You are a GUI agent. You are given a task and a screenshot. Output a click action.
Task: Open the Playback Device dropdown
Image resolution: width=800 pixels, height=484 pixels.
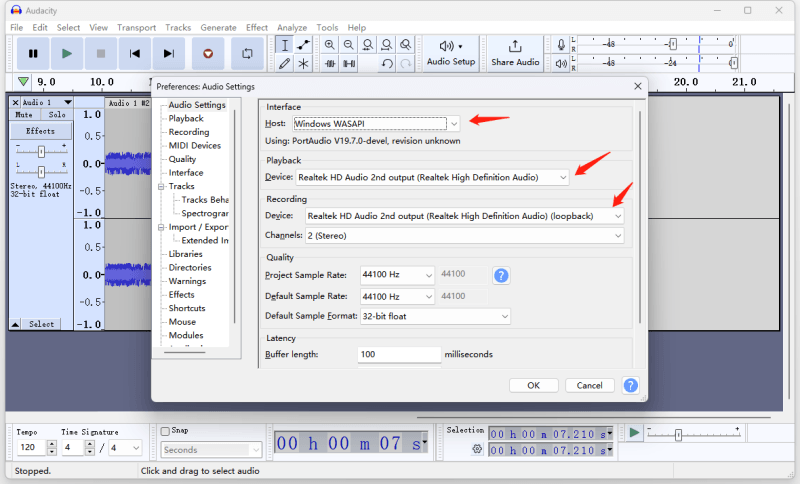tap(432, 177)
